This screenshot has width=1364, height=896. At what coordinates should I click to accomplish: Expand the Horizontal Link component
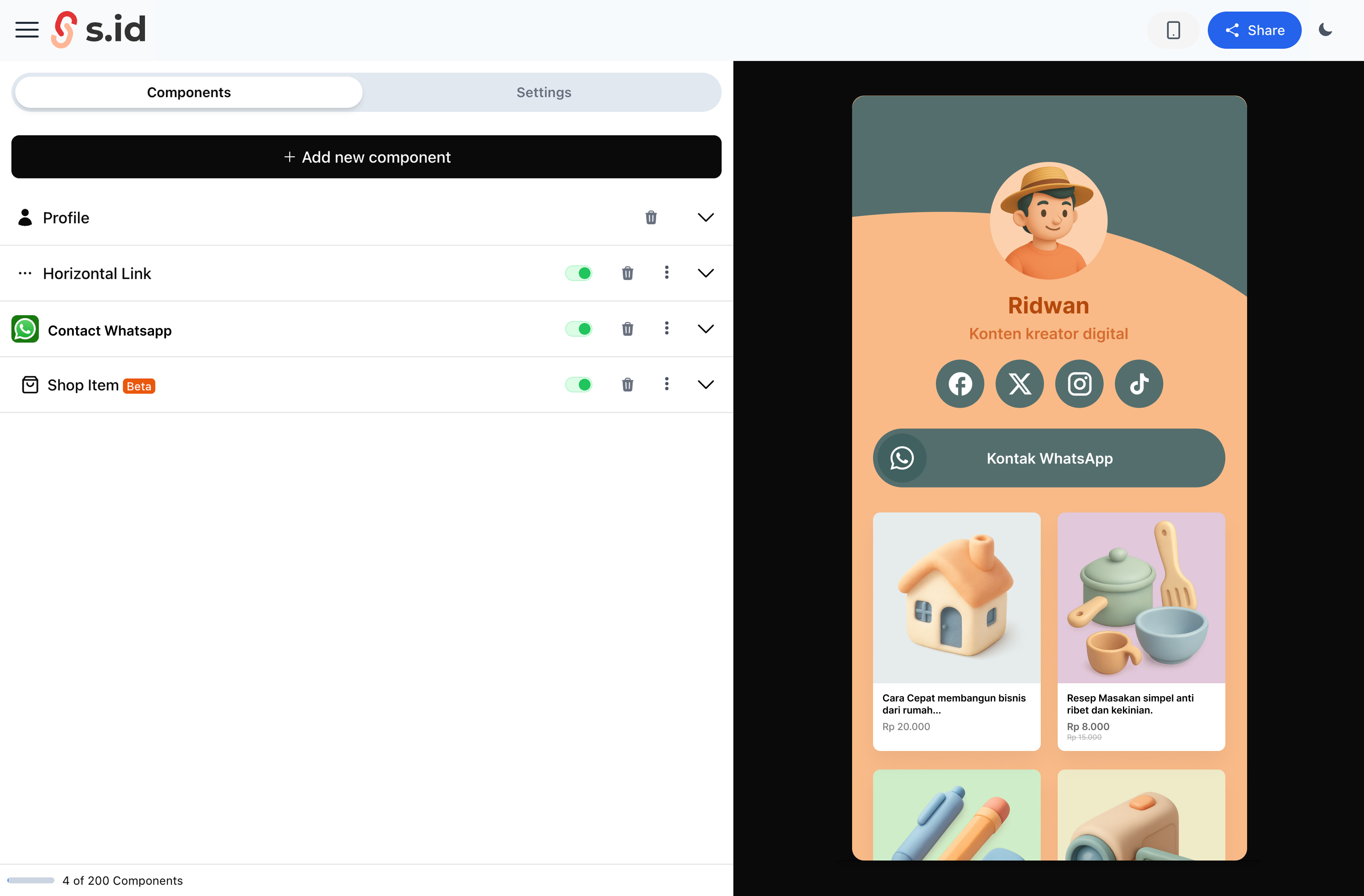point(705,273)
